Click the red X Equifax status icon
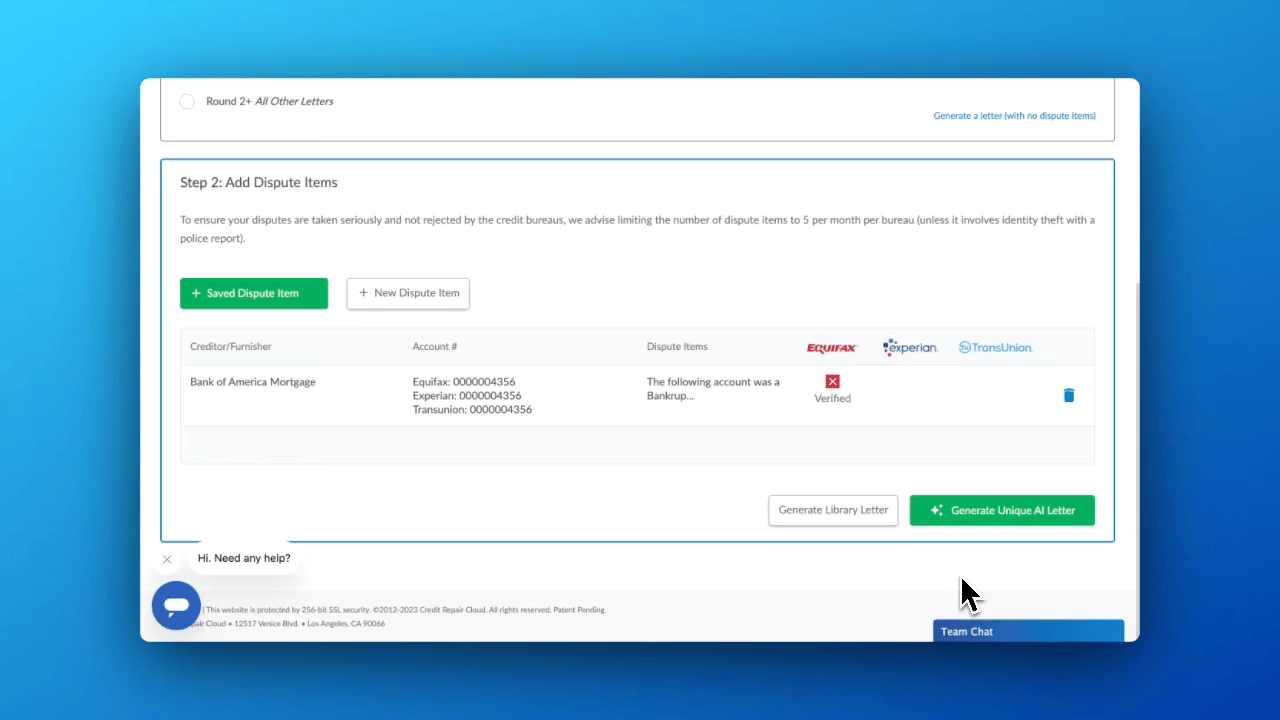Image resolution: width=1280 pixels, height=720 pixels. click(x=832, y=382)
